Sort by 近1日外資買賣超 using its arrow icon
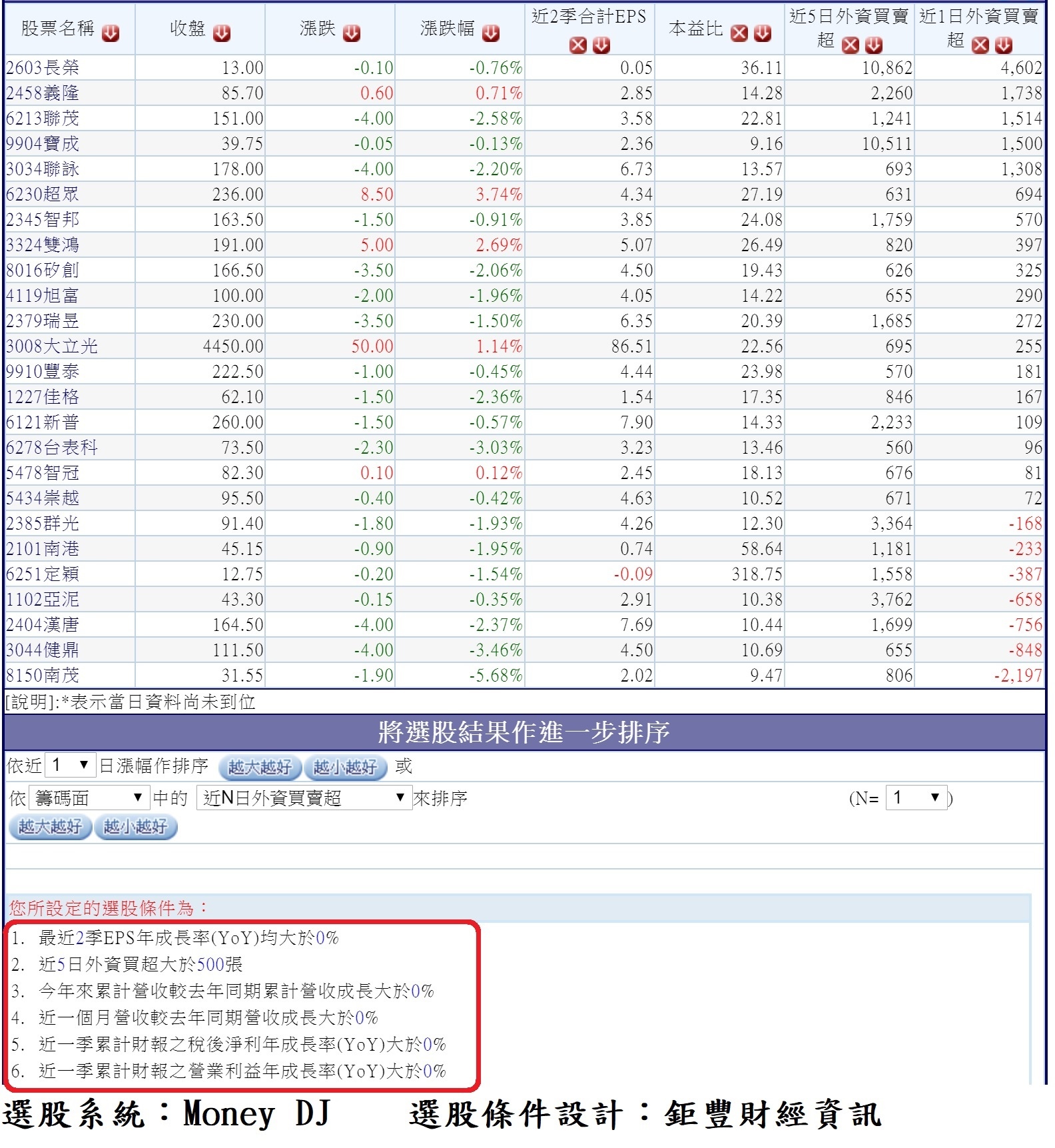The width and height of the screenshot is (1055, 1148). 1004,45
